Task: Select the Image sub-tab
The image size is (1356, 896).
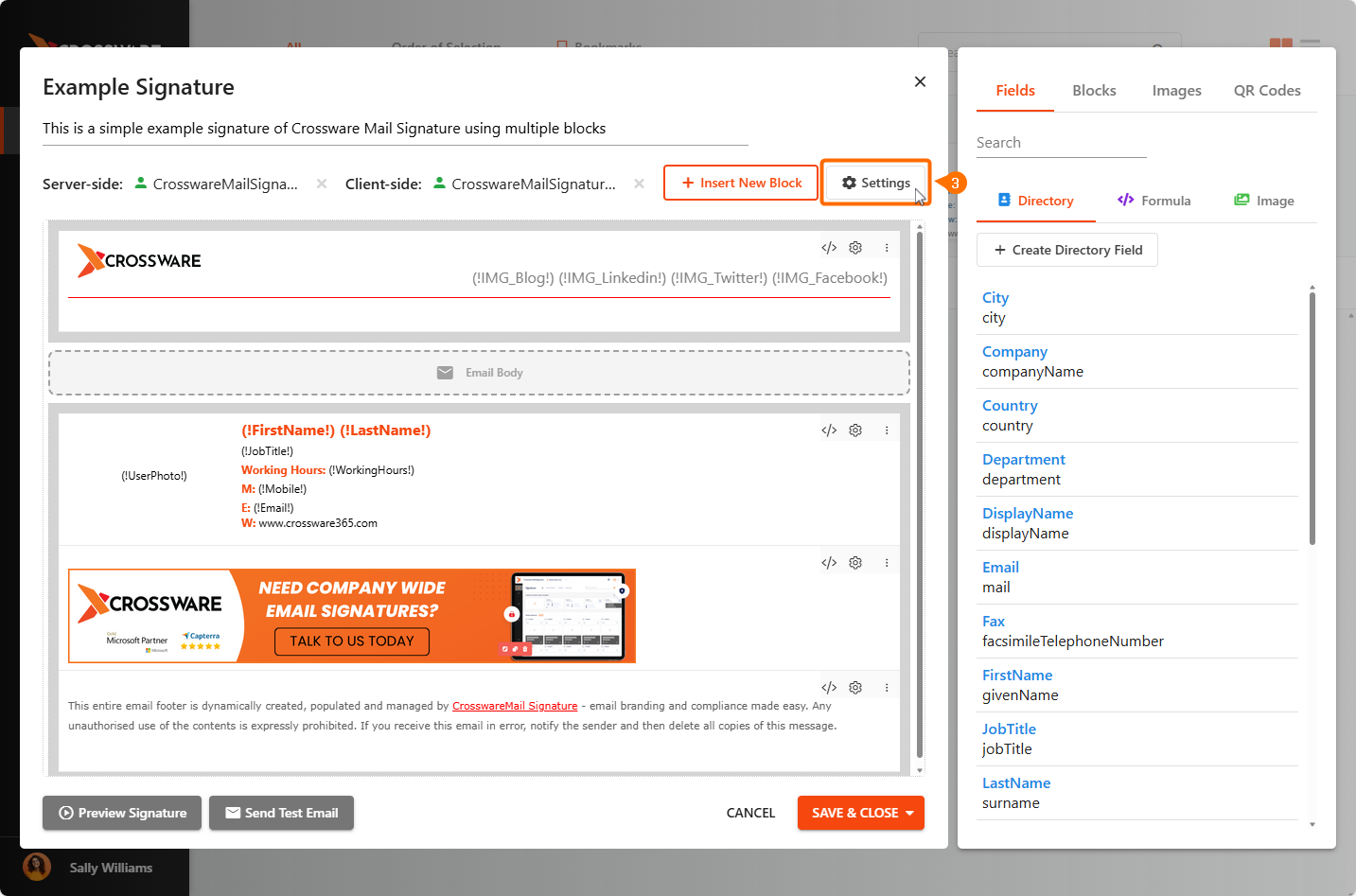Action: [x=1264, y=201]
